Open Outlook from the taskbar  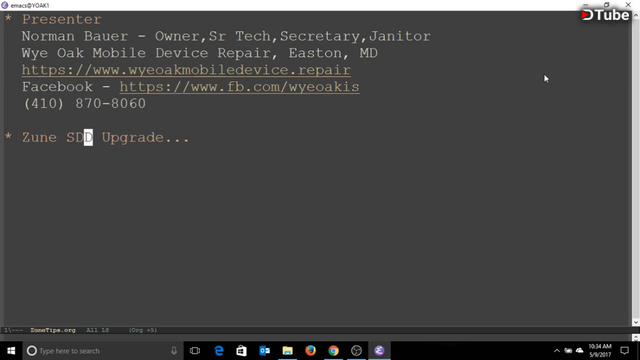[x=264, y=351]
